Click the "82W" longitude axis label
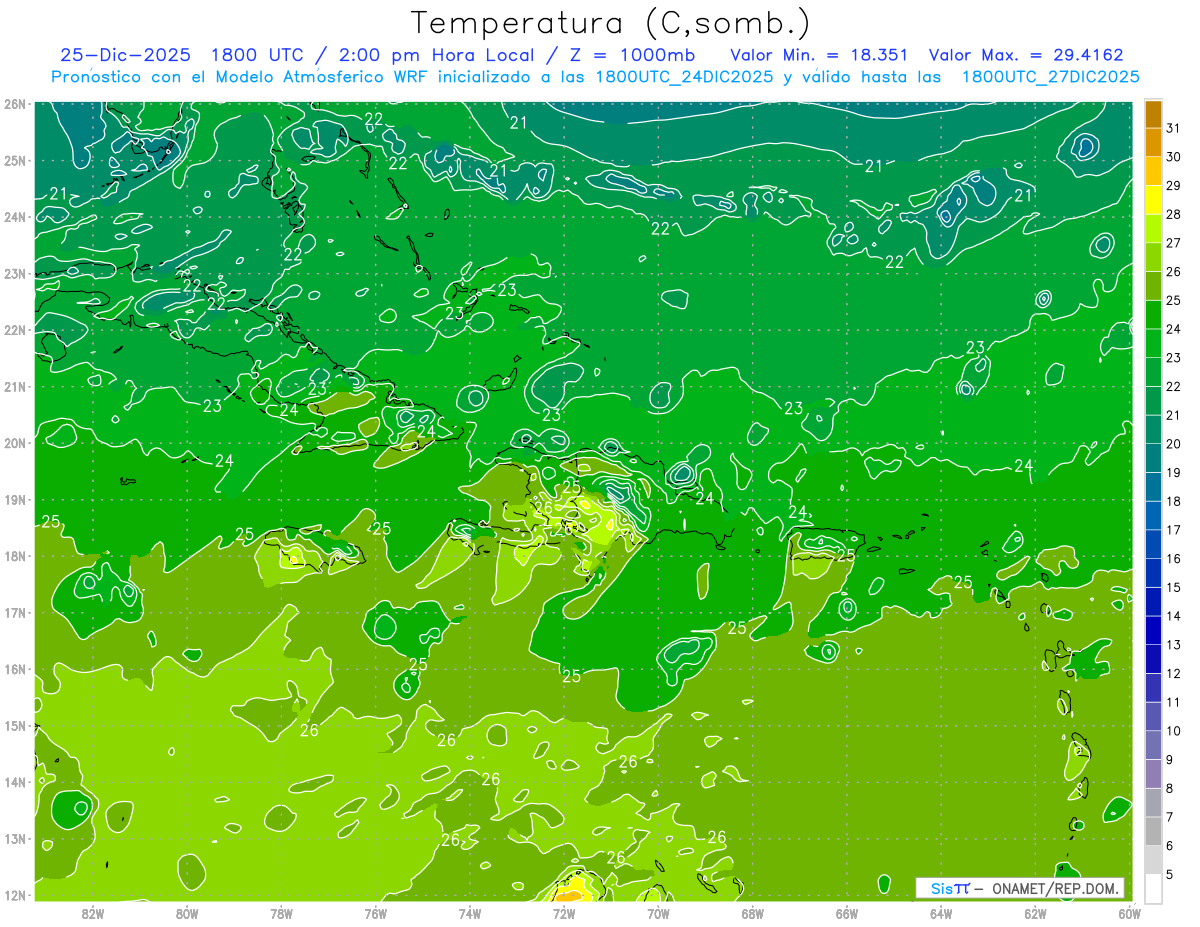This screenshot has width=1200, height=927. pos(93,913)
